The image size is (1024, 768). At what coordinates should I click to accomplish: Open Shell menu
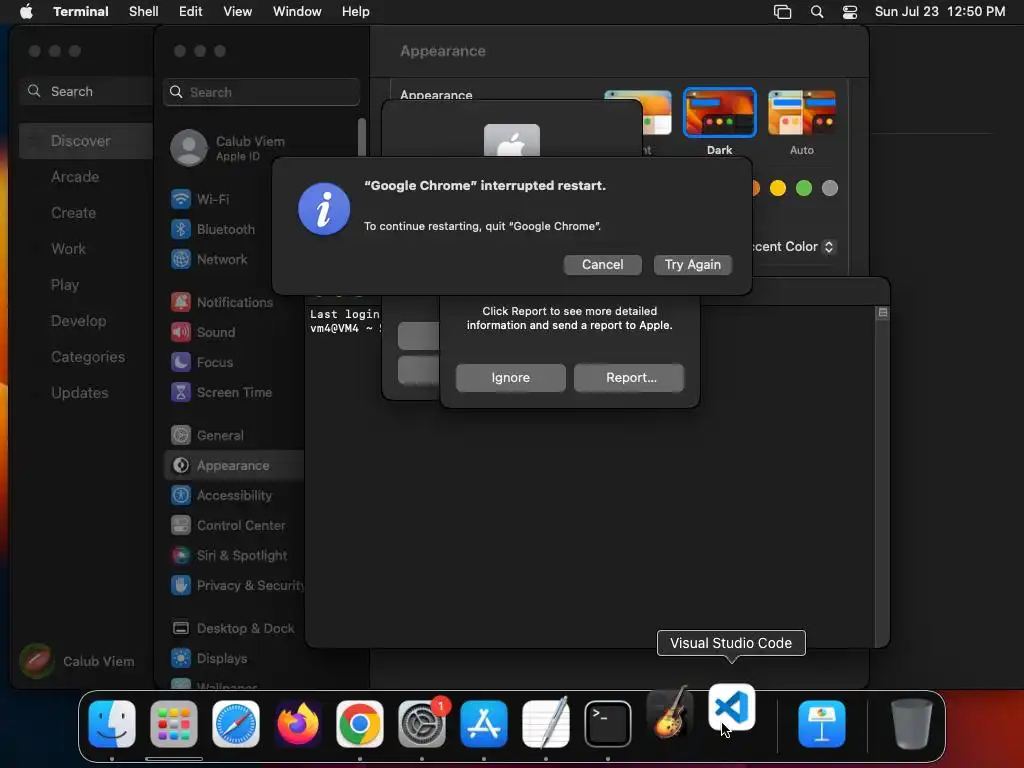point(144,12)
